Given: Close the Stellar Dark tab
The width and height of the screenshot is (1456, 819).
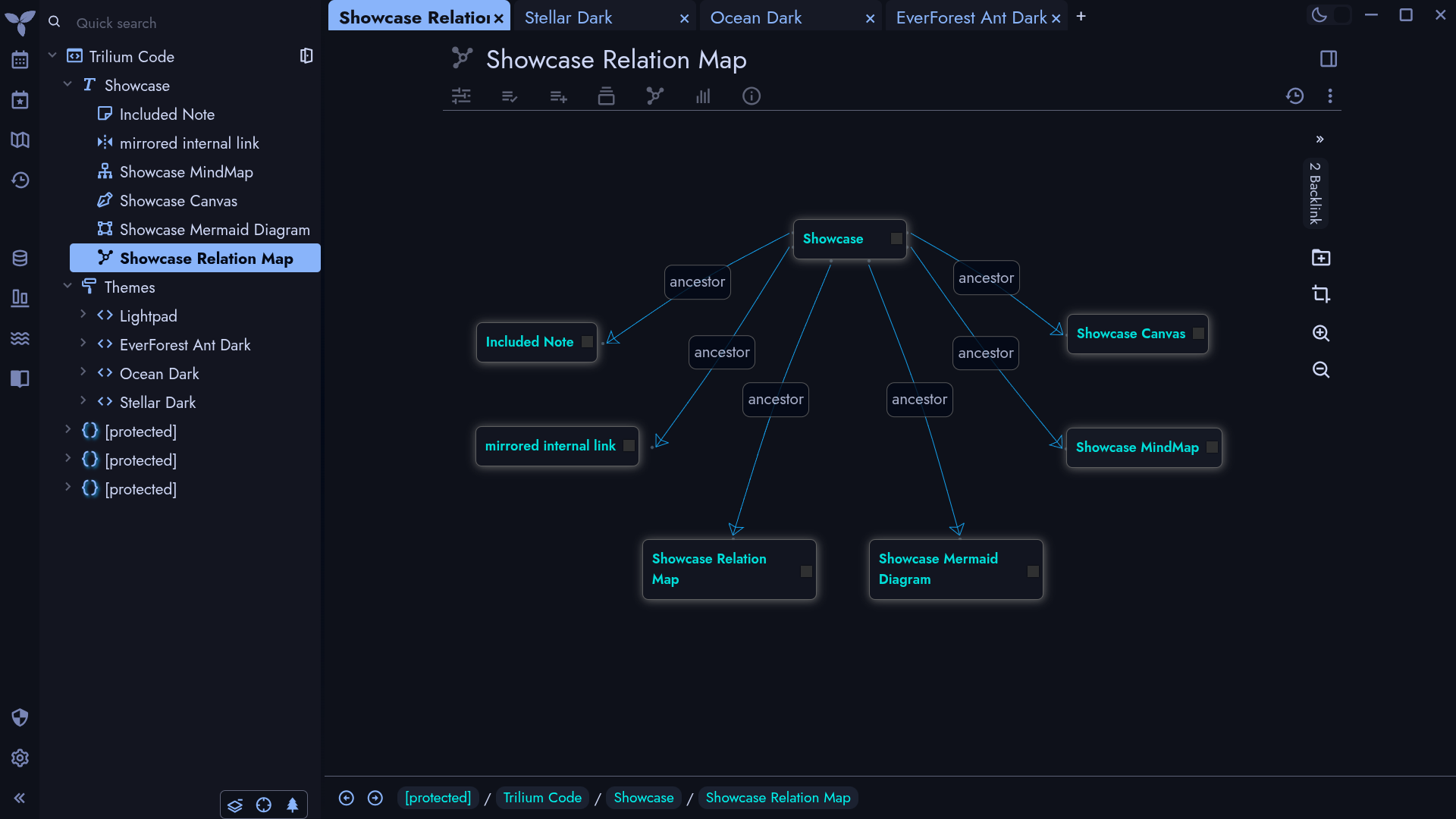Looking at the screenshot, I should coord(684,18).
